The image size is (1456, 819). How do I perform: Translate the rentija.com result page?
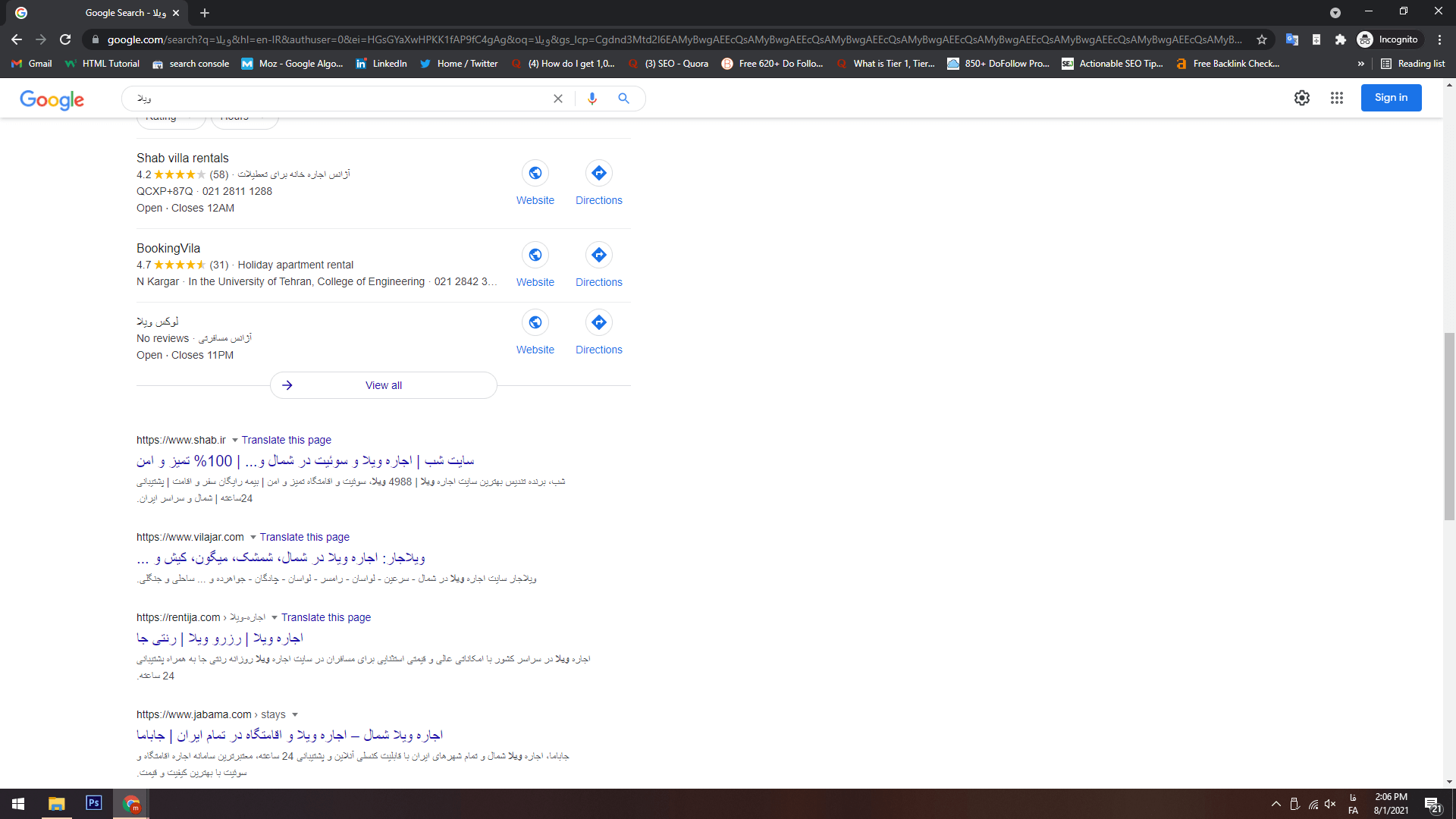tap(326, 618)
